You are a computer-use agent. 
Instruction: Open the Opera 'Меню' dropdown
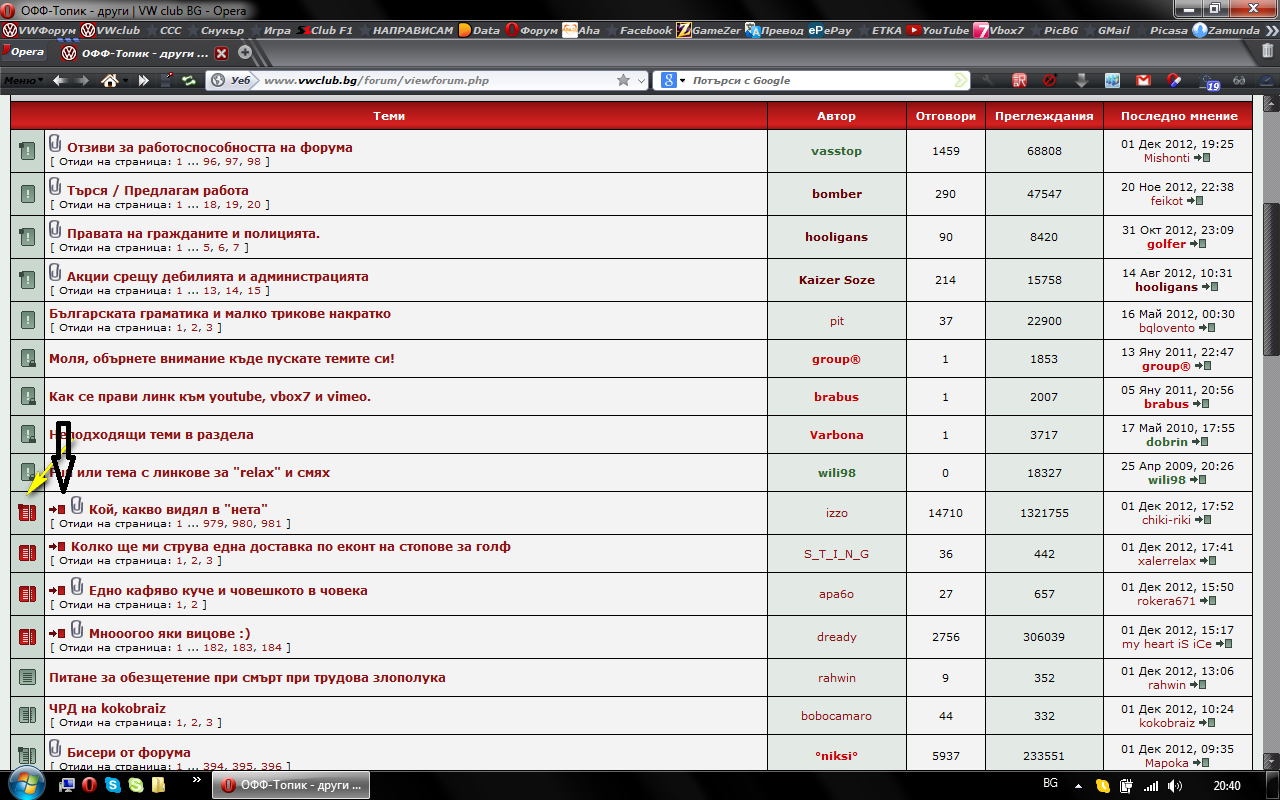point(22,80)
